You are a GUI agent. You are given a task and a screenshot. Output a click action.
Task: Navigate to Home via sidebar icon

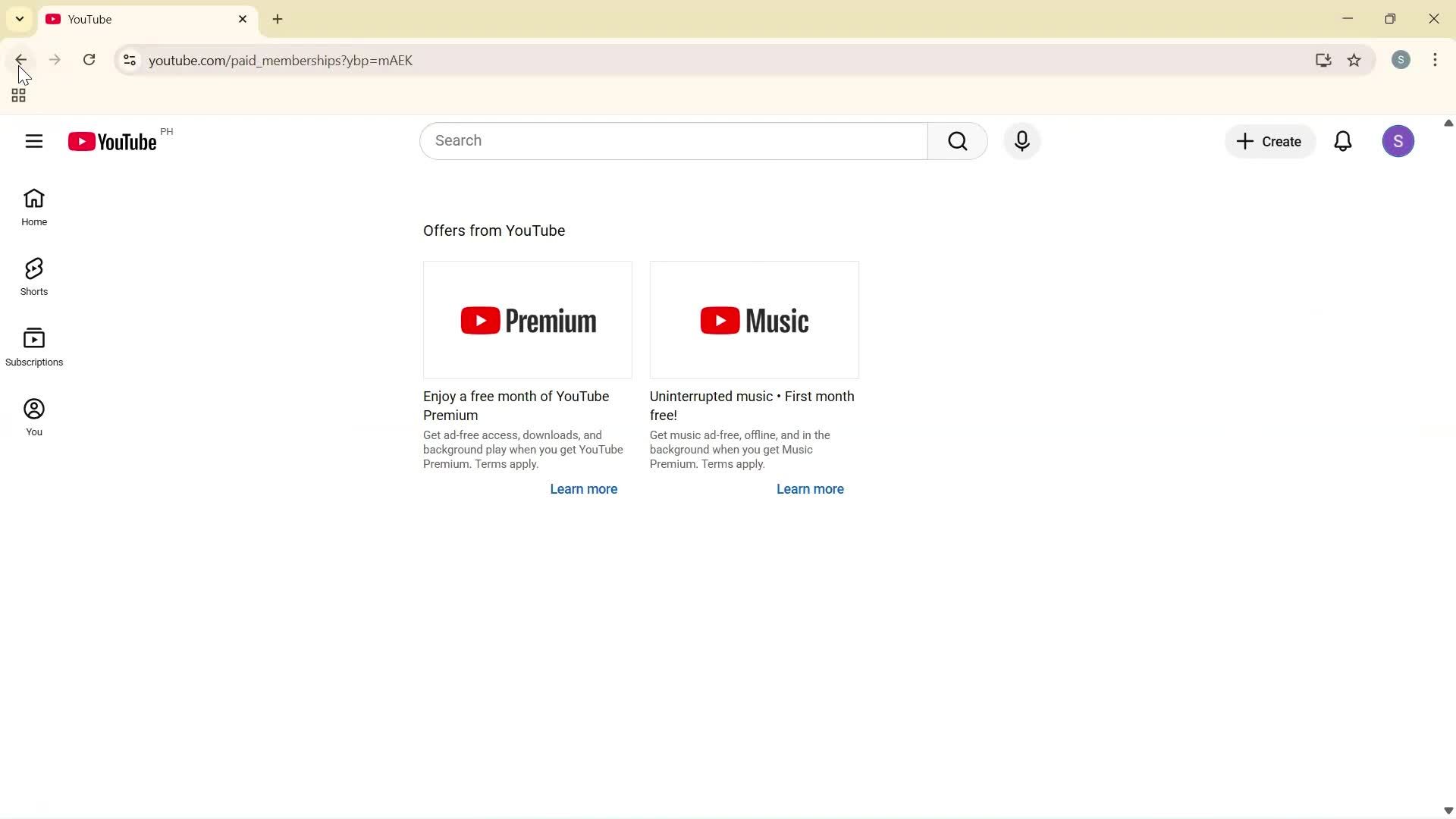(x=34, y=206)
